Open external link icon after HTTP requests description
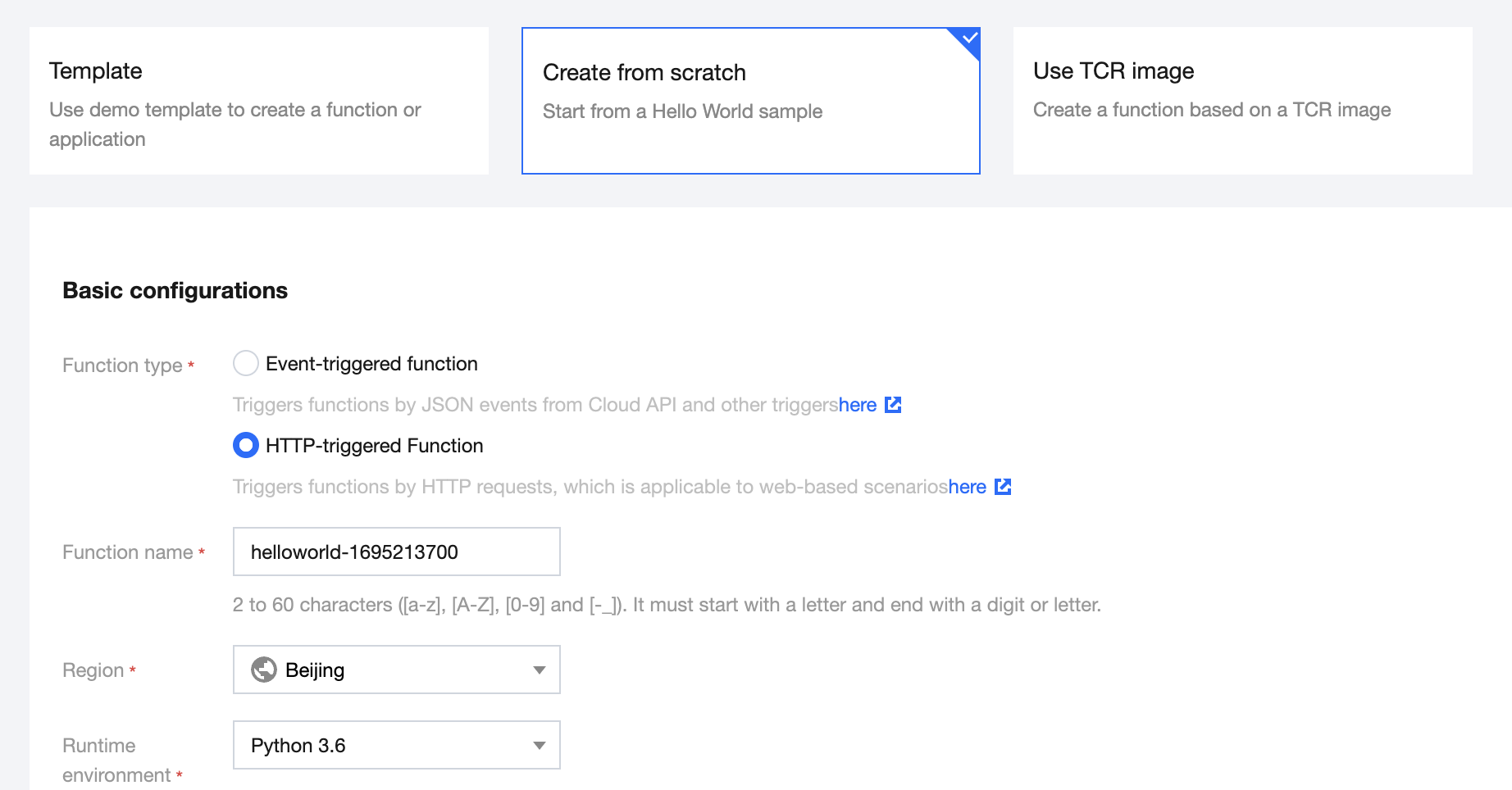1512x790 pixels. [1003, 487]
